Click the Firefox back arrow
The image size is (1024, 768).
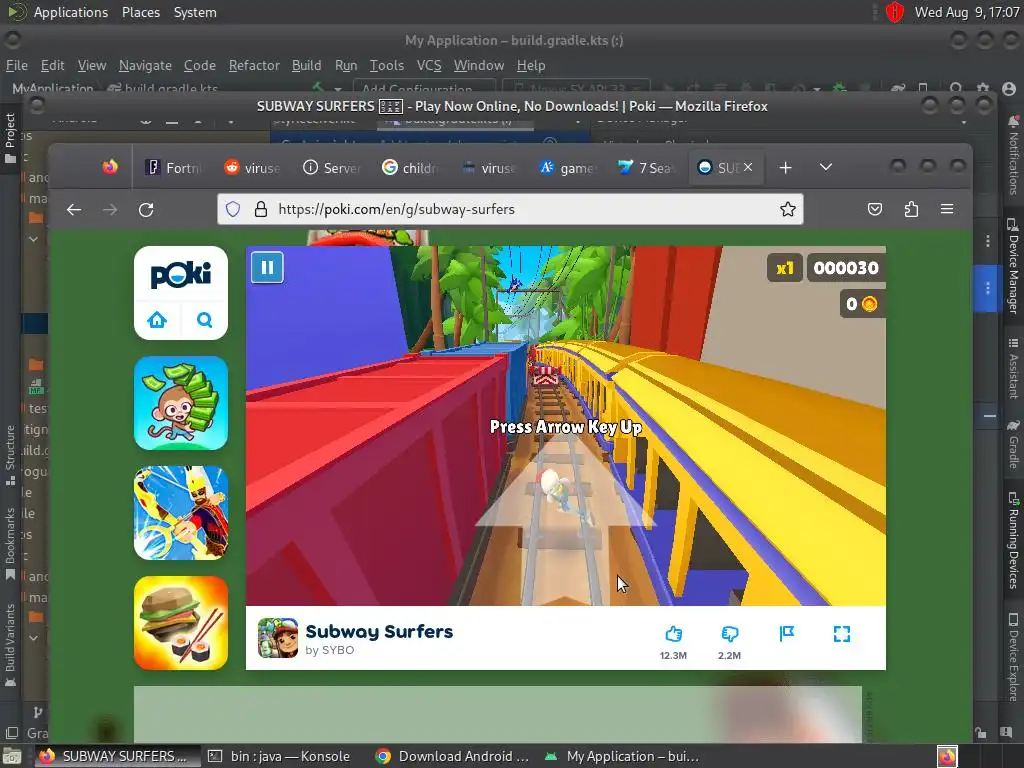(x=74, y=210)
